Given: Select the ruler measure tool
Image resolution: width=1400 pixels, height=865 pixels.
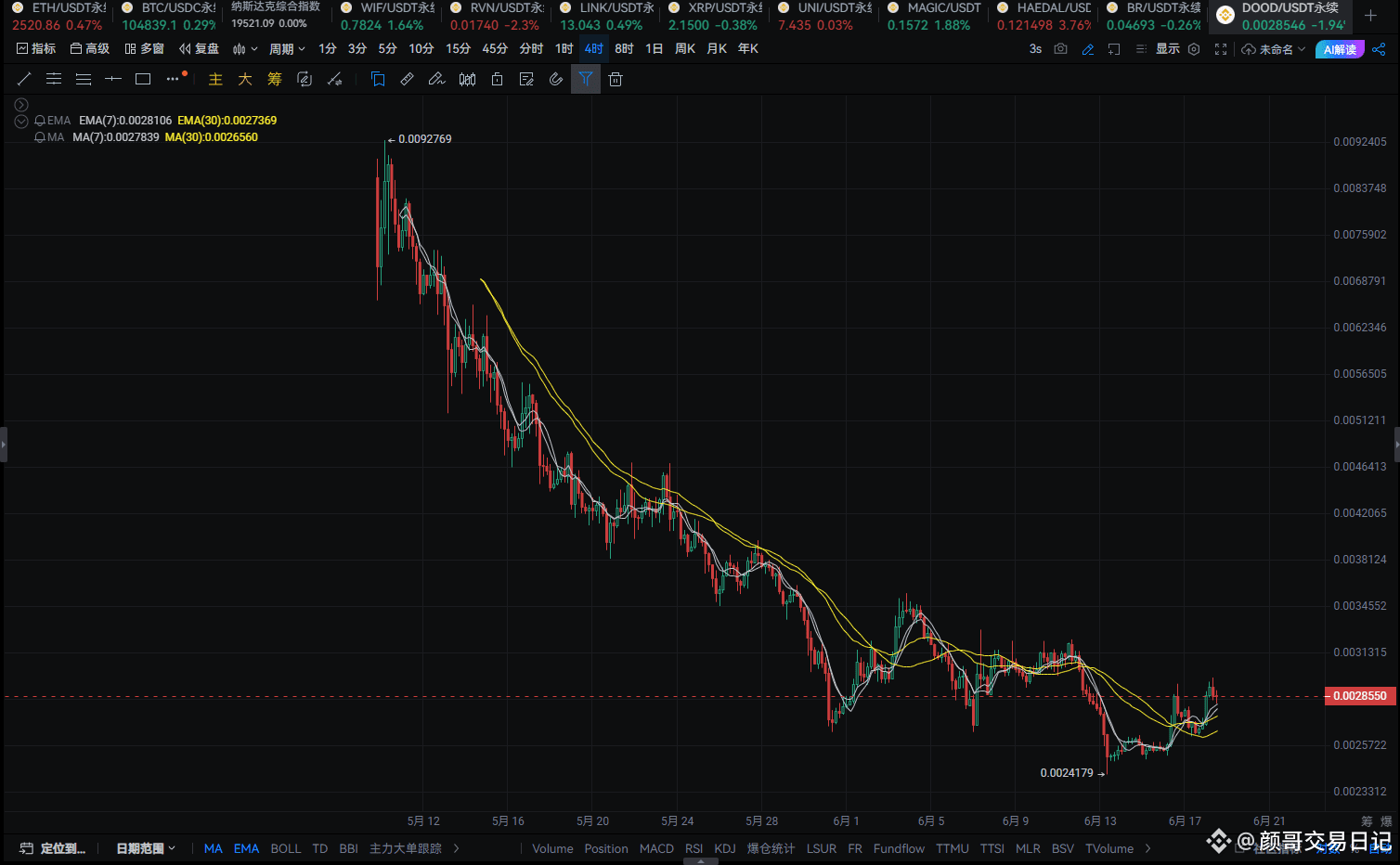Looking at the screenshot, I should 408,80.
